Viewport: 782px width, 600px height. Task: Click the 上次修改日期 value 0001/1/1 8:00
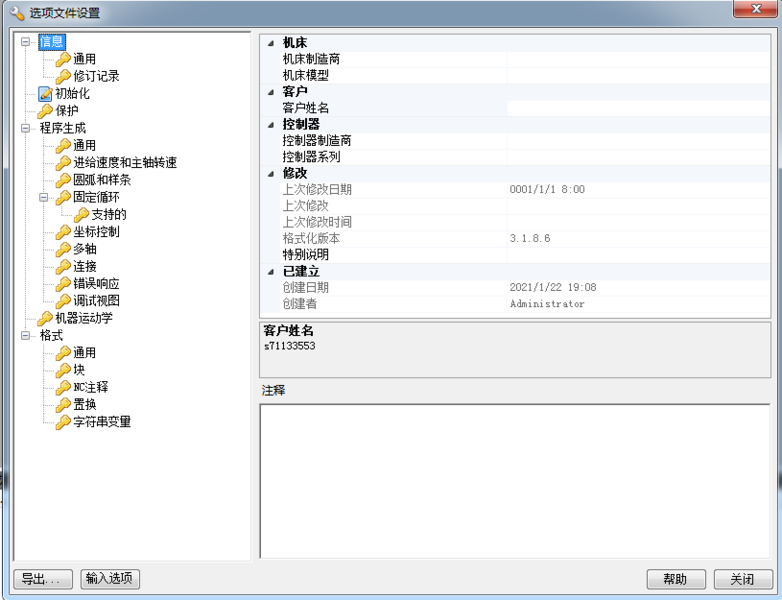[x=547, y=190]
